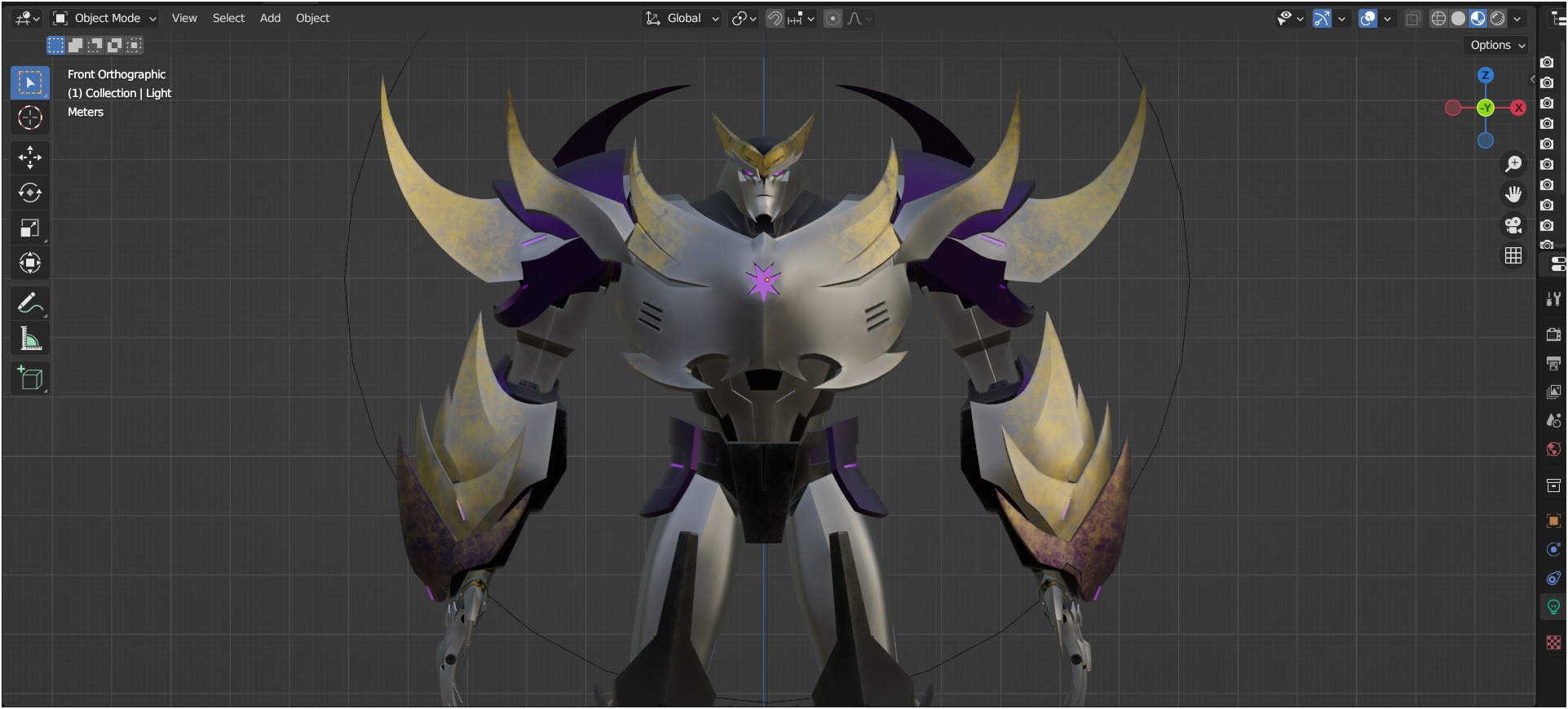
Task: Select the Select Box tool
Action: (x=30, y=82)
